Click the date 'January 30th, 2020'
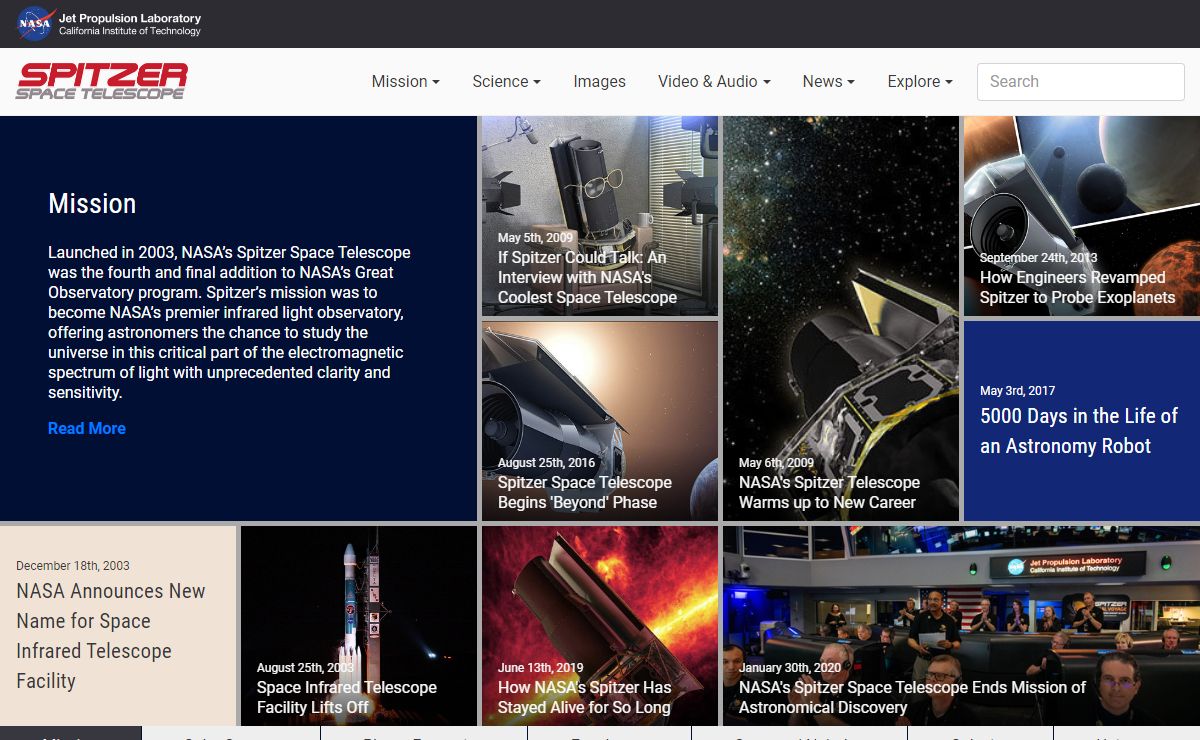This screenshot has width=1200, height=740. coord(790,668)
